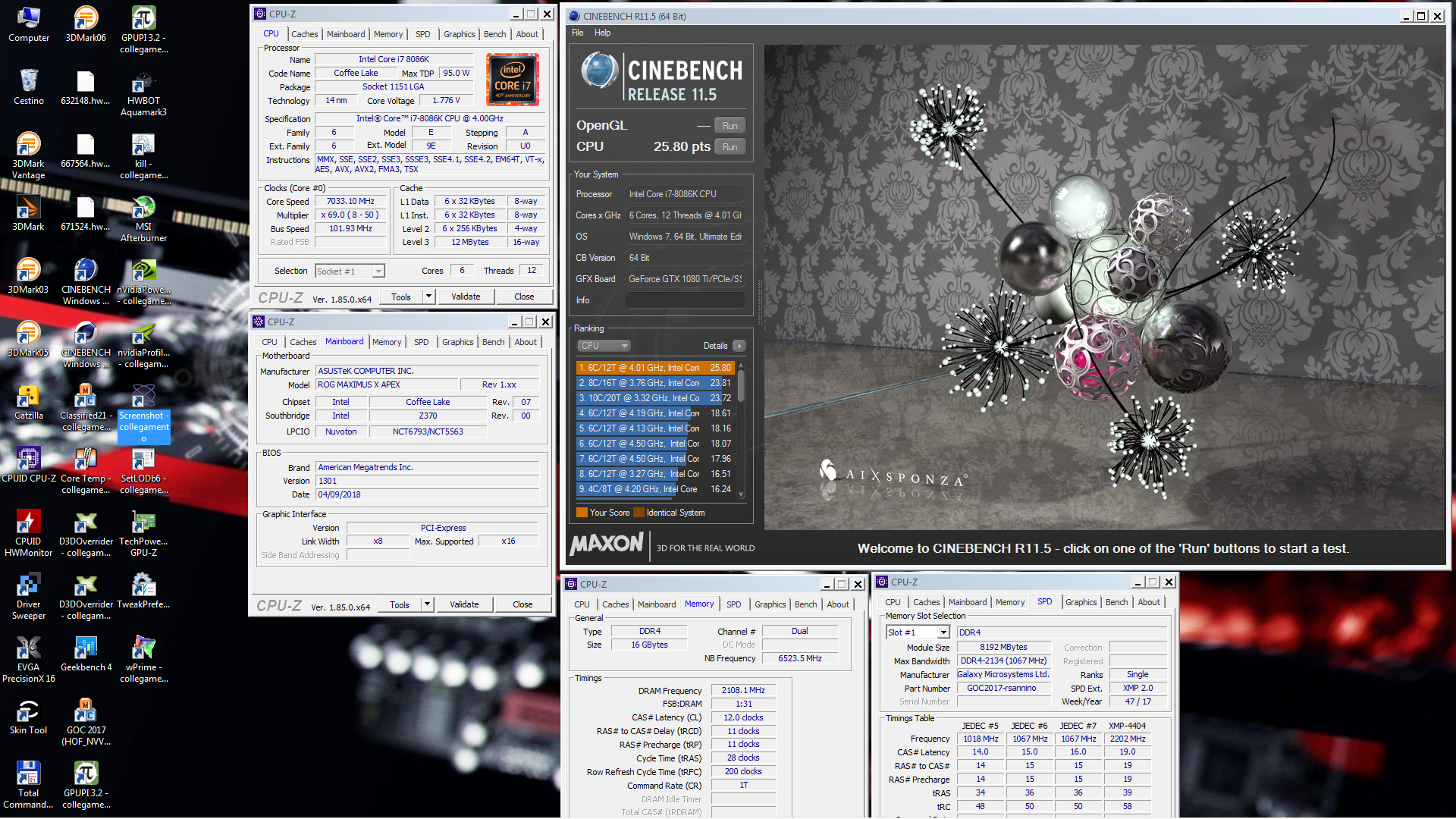Click the ROG MAXIMUS X APEX model field
Screen dimensions: 1456x819
387,384
